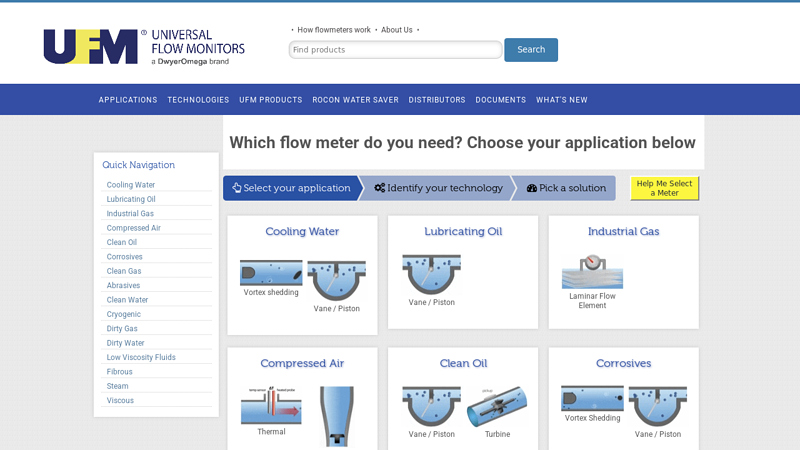
Task: Open 'How flowmeters work' link
Action: pos(334,30)
